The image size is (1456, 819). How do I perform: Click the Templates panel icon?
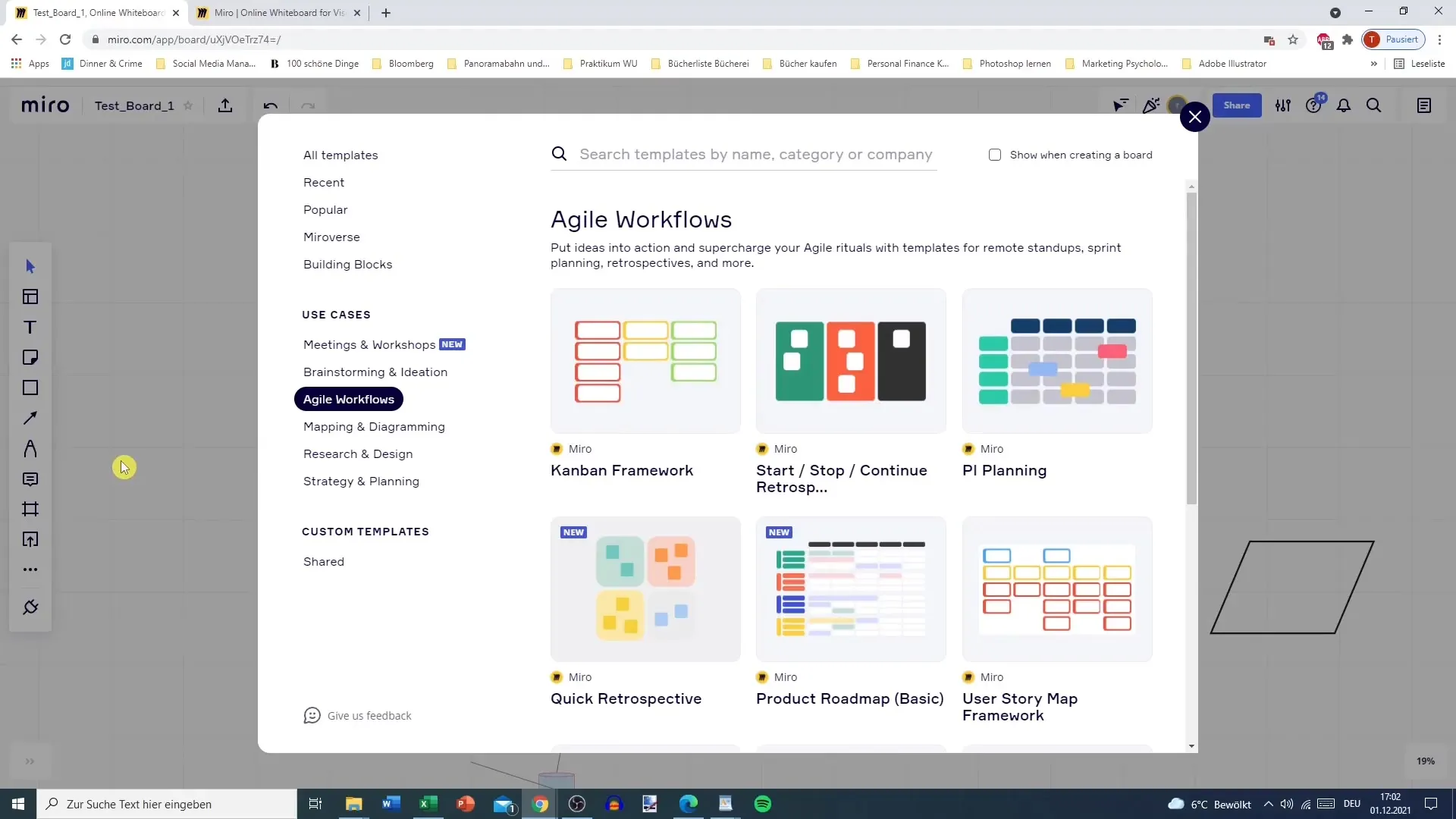[x=30, y=297]
